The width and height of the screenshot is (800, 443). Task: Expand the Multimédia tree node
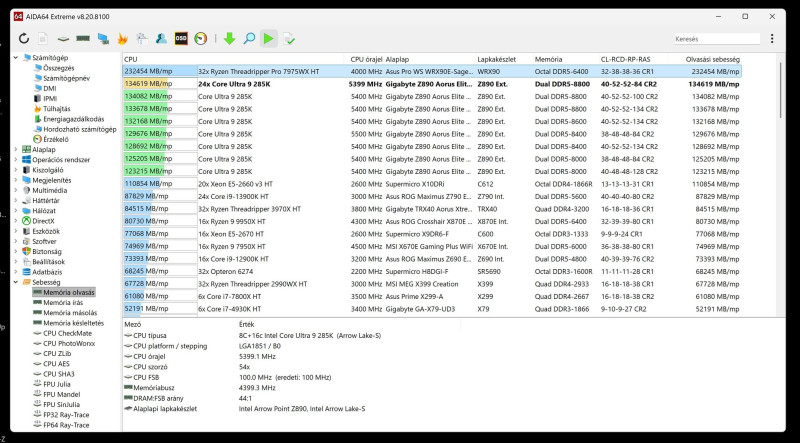(16, 190)
